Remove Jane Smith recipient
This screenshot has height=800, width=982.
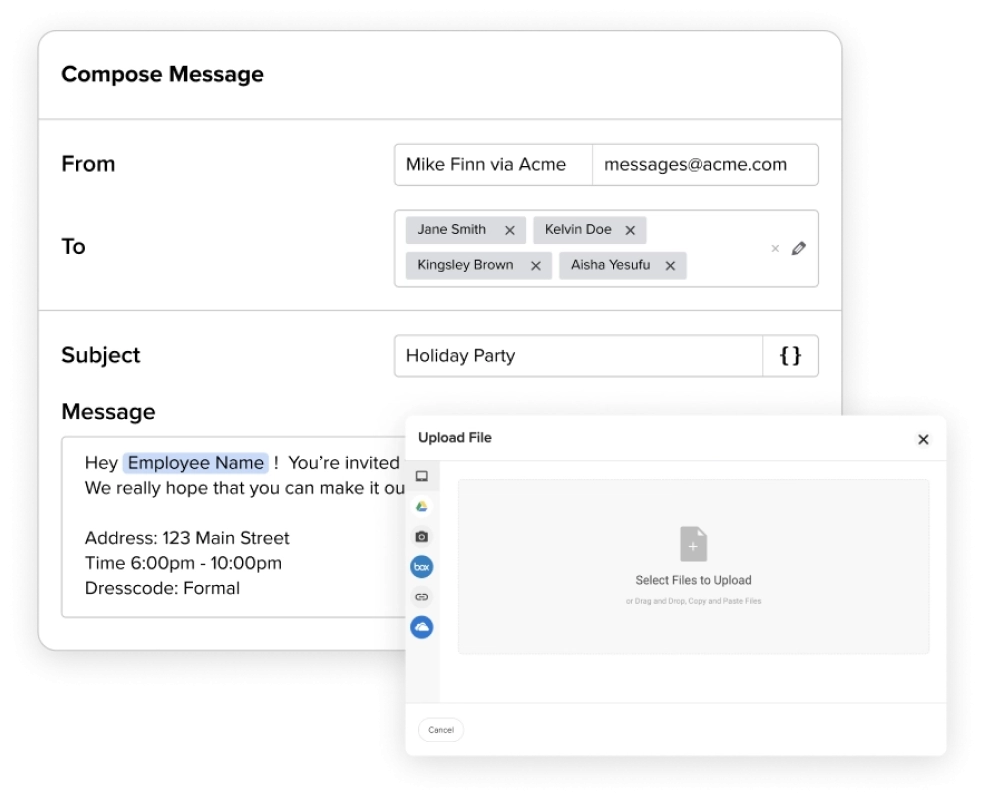click(x=510, y=229)
